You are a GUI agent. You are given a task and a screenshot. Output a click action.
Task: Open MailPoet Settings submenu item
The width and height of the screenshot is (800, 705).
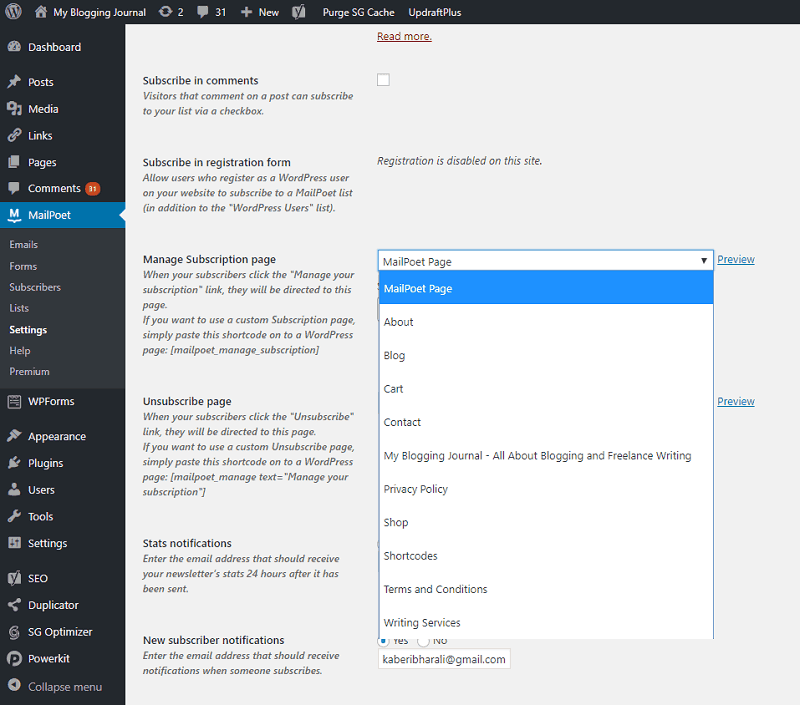(28, 330)
